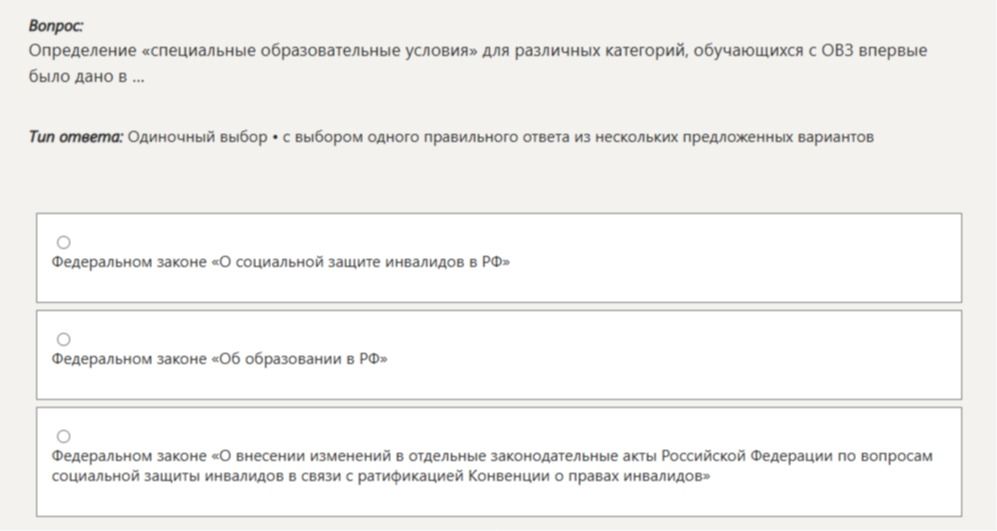Click answer text «О социальной защите инвалидов в РФ»

coord(280,262)
